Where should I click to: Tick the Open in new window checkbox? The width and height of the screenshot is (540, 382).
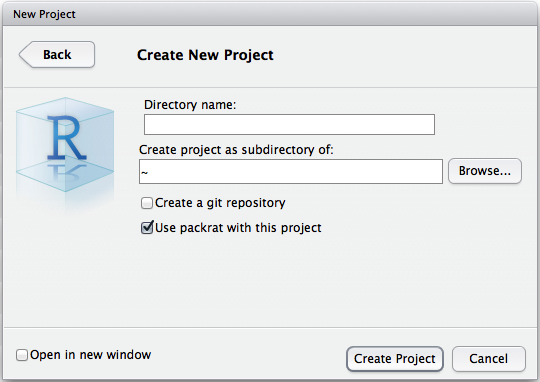pyautogui.click(x=22, y=355)
